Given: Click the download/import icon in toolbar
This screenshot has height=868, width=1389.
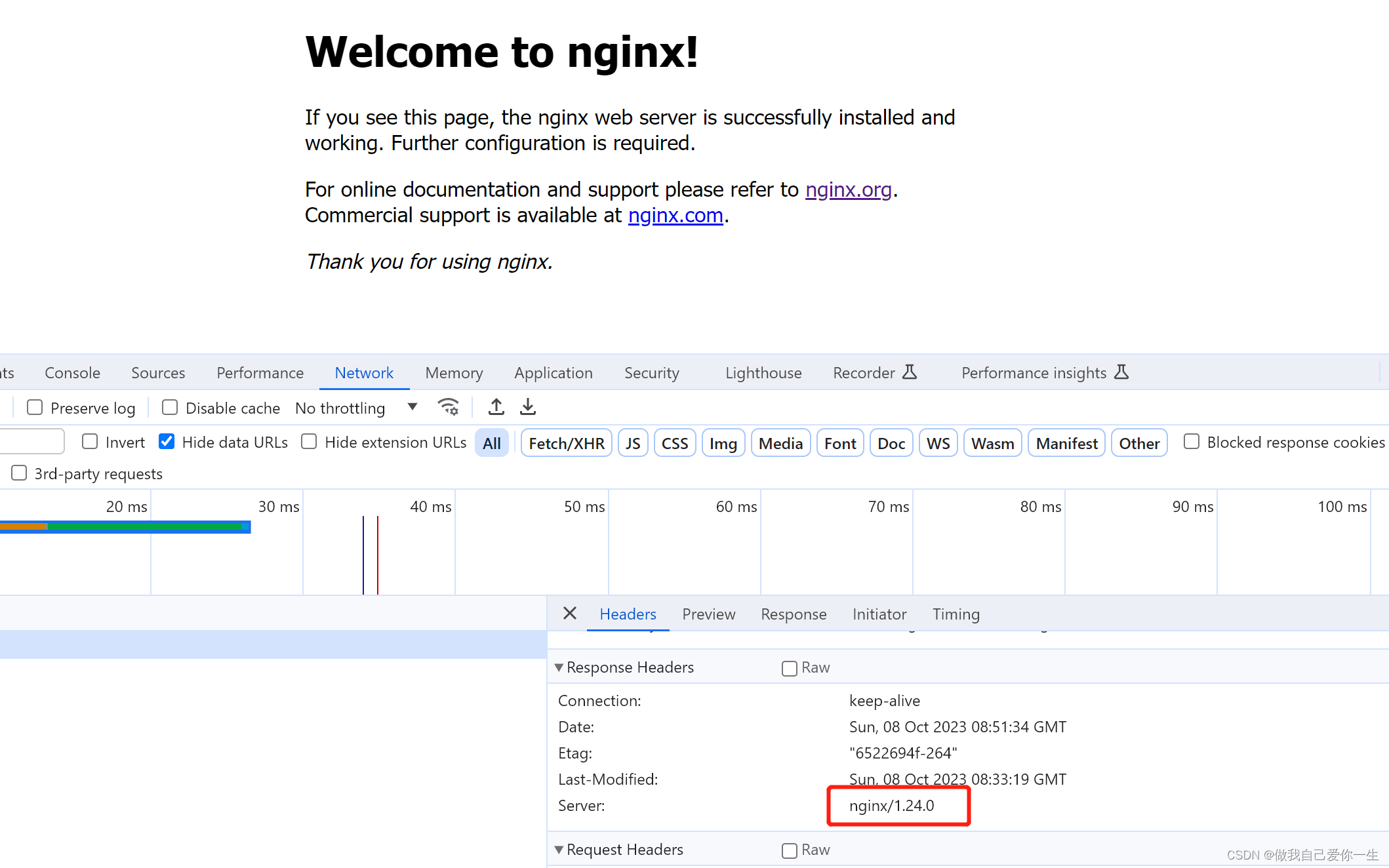Looking at the screenshot, I should pos(528,407).
